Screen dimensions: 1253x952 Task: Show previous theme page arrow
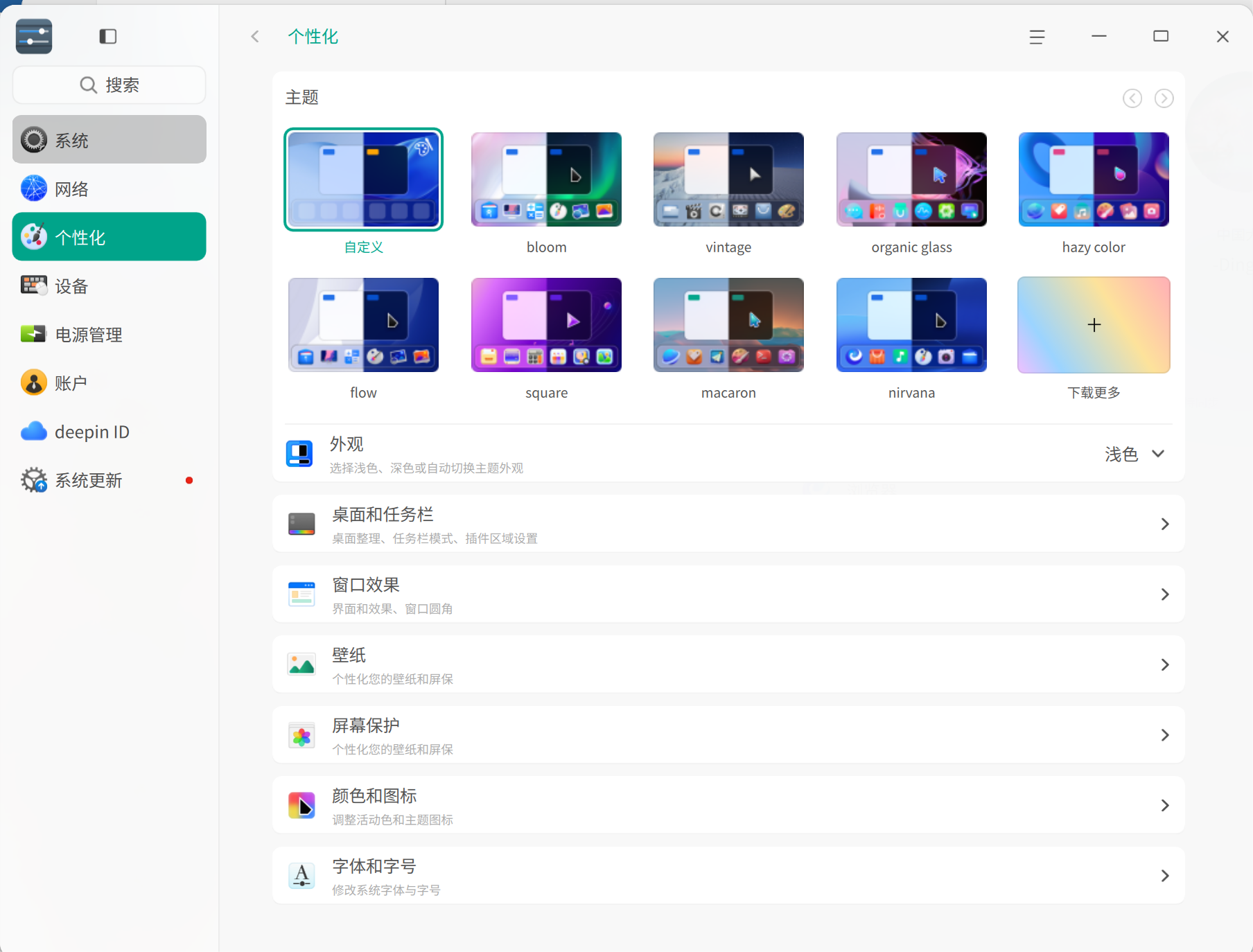point(1132,98)
